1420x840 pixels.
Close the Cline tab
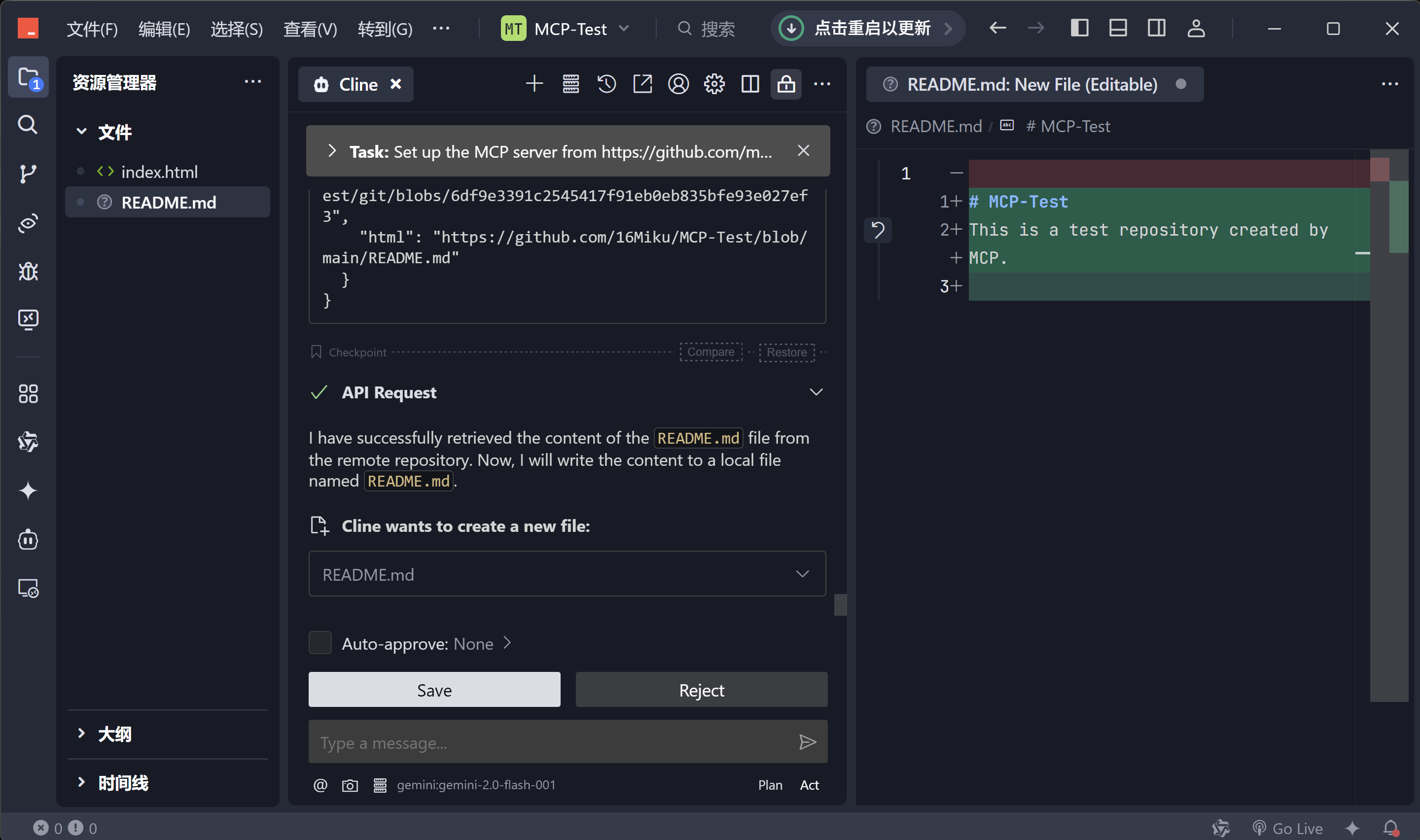click(395, 84)
